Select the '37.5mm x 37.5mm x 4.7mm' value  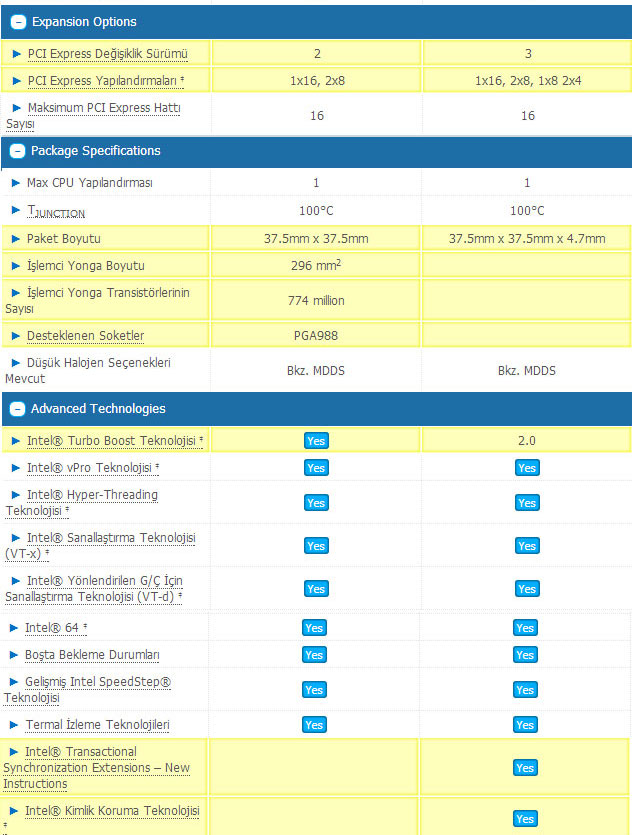527,239
